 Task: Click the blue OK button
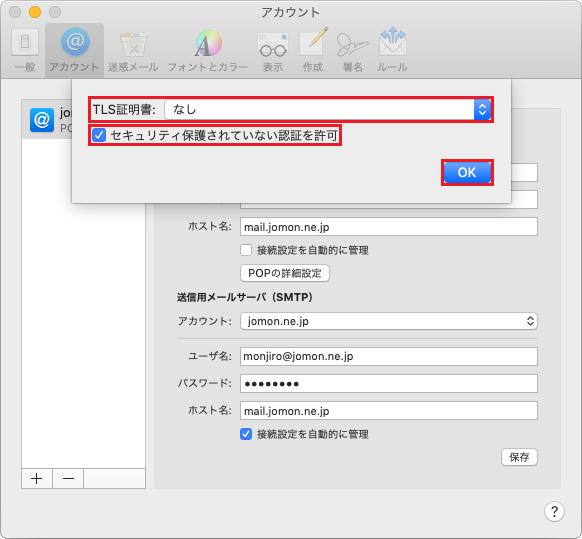coord(467,173)
